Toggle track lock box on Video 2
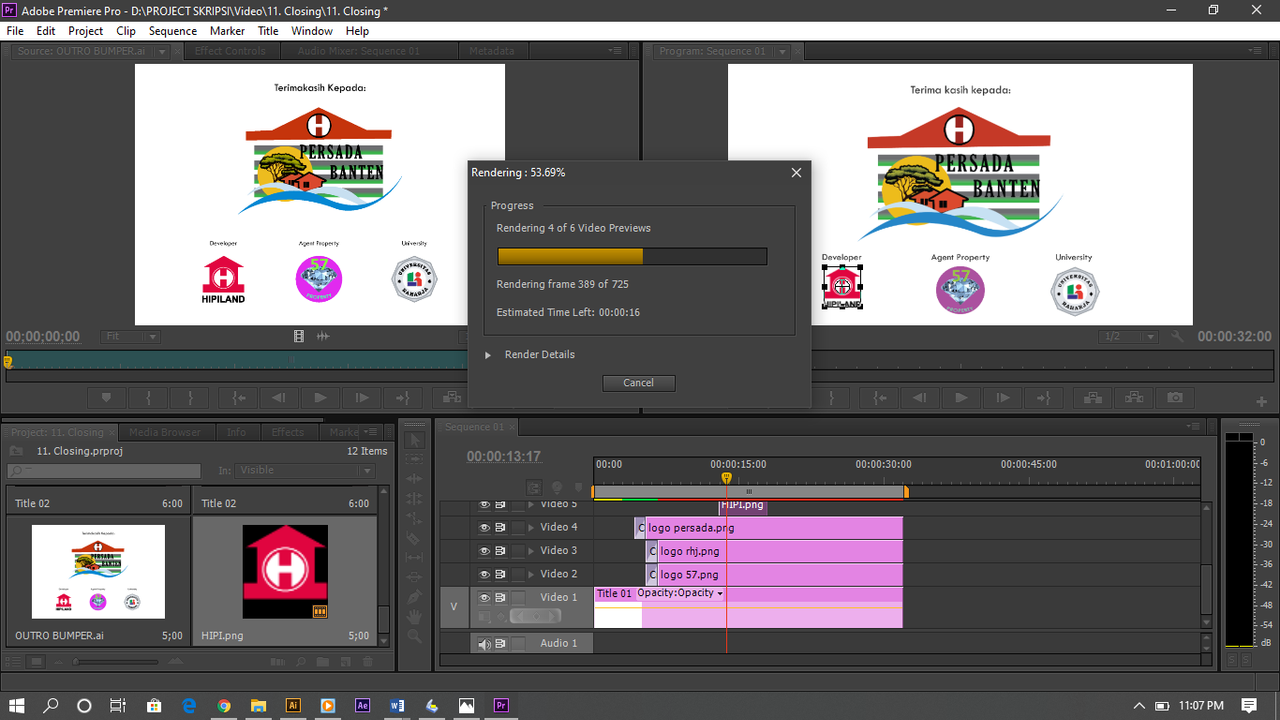Image resolution: width=1280 pixels, height=720 pixels. click(x=518, y=575)
